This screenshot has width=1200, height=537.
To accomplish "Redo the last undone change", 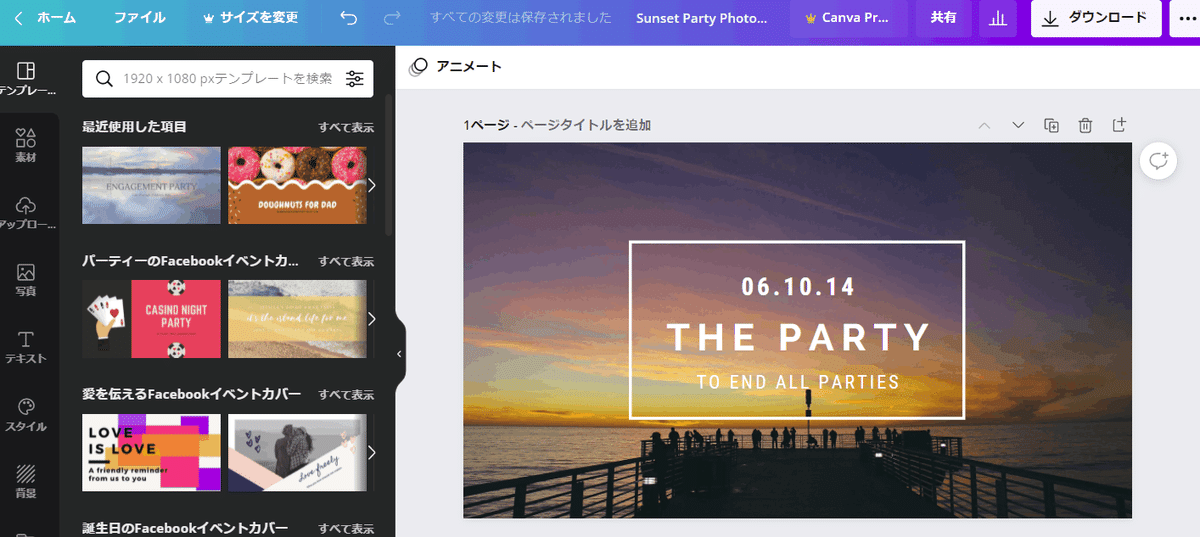I will 392,18.
